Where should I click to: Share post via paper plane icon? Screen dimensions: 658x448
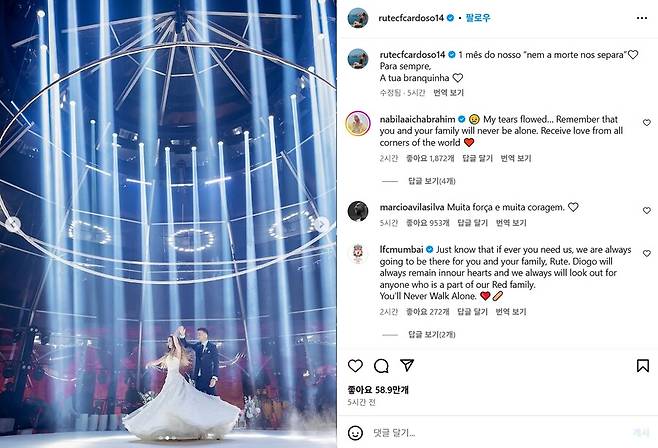407,365
